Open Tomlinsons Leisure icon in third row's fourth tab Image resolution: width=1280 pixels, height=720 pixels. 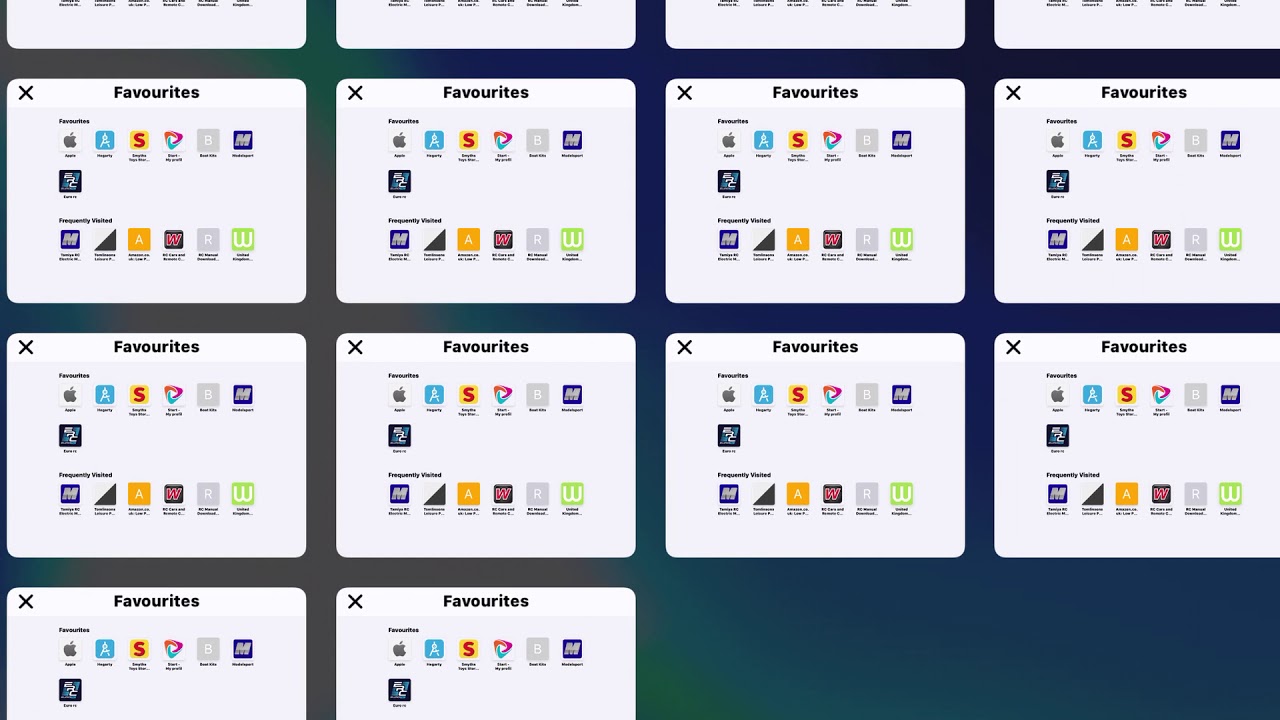pos(1092,493)
